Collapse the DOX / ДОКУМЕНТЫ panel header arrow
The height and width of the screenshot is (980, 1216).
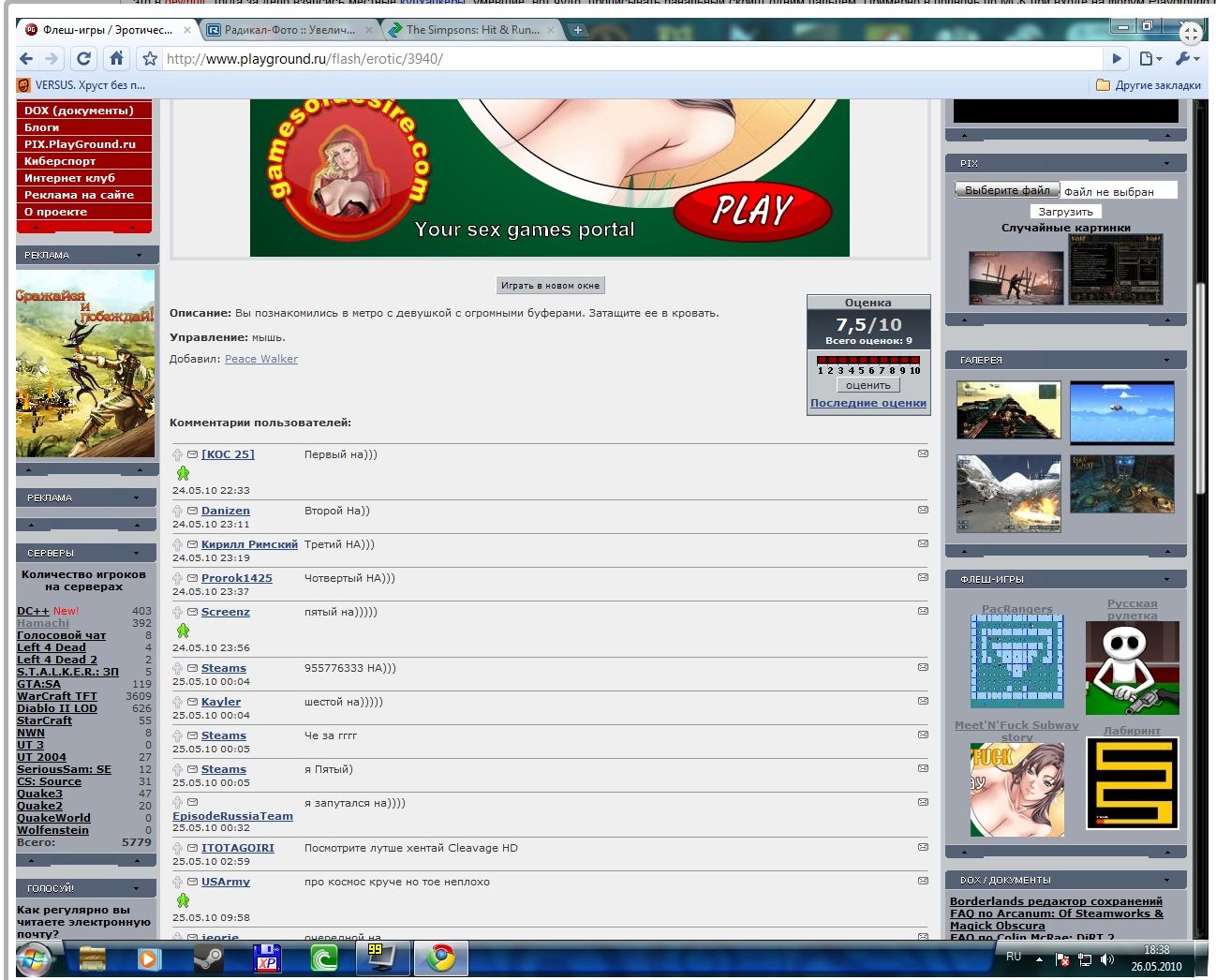pyautogui.click(x=1166, y=880)
